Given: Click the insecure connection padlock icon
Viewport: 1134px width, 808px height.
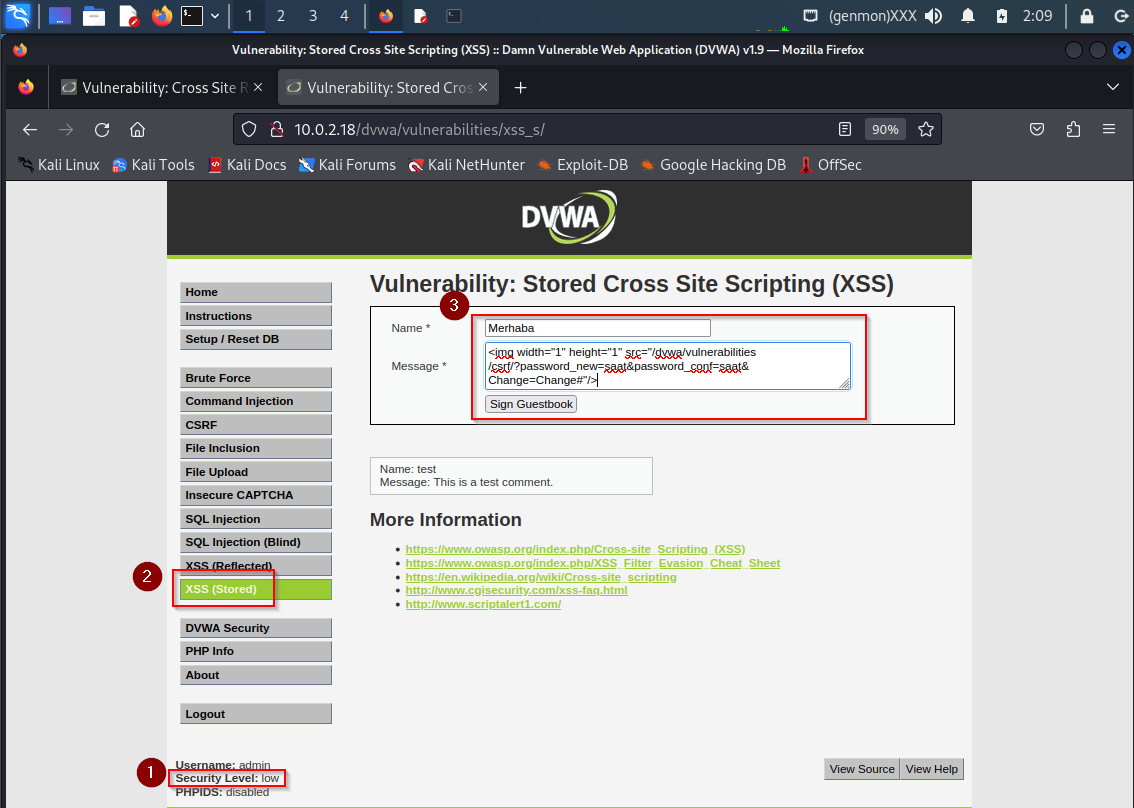Looking at the screenshot, I should click(276, 129).
